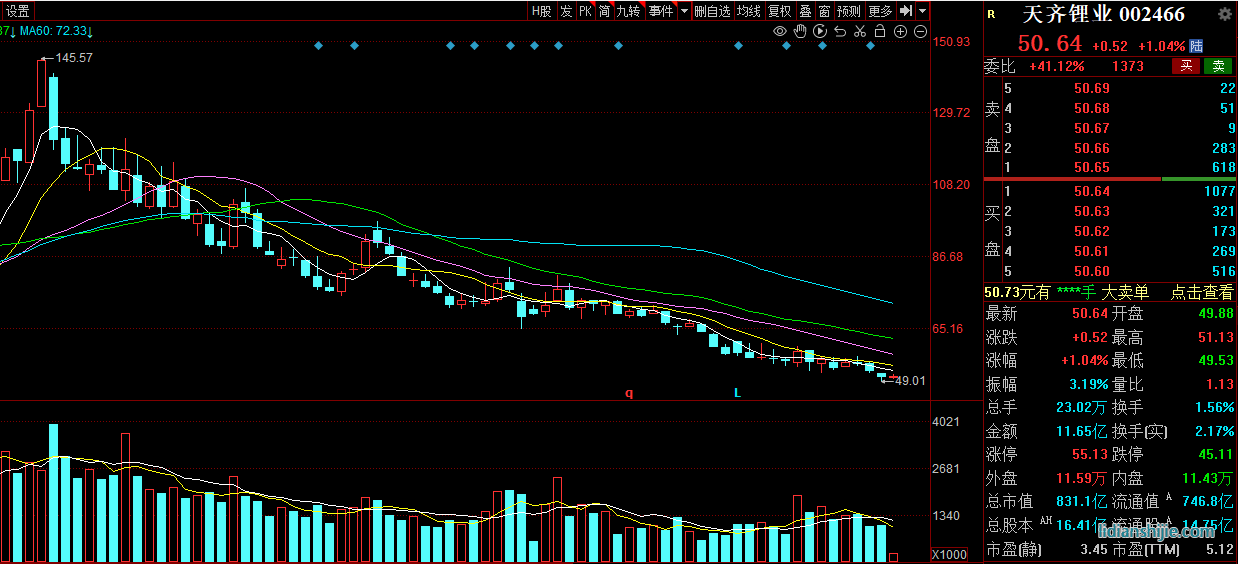Viewport: 1238px width, 564px height.
Task: Toggle the 均线 moving average display
Action: tap(748, 11)
